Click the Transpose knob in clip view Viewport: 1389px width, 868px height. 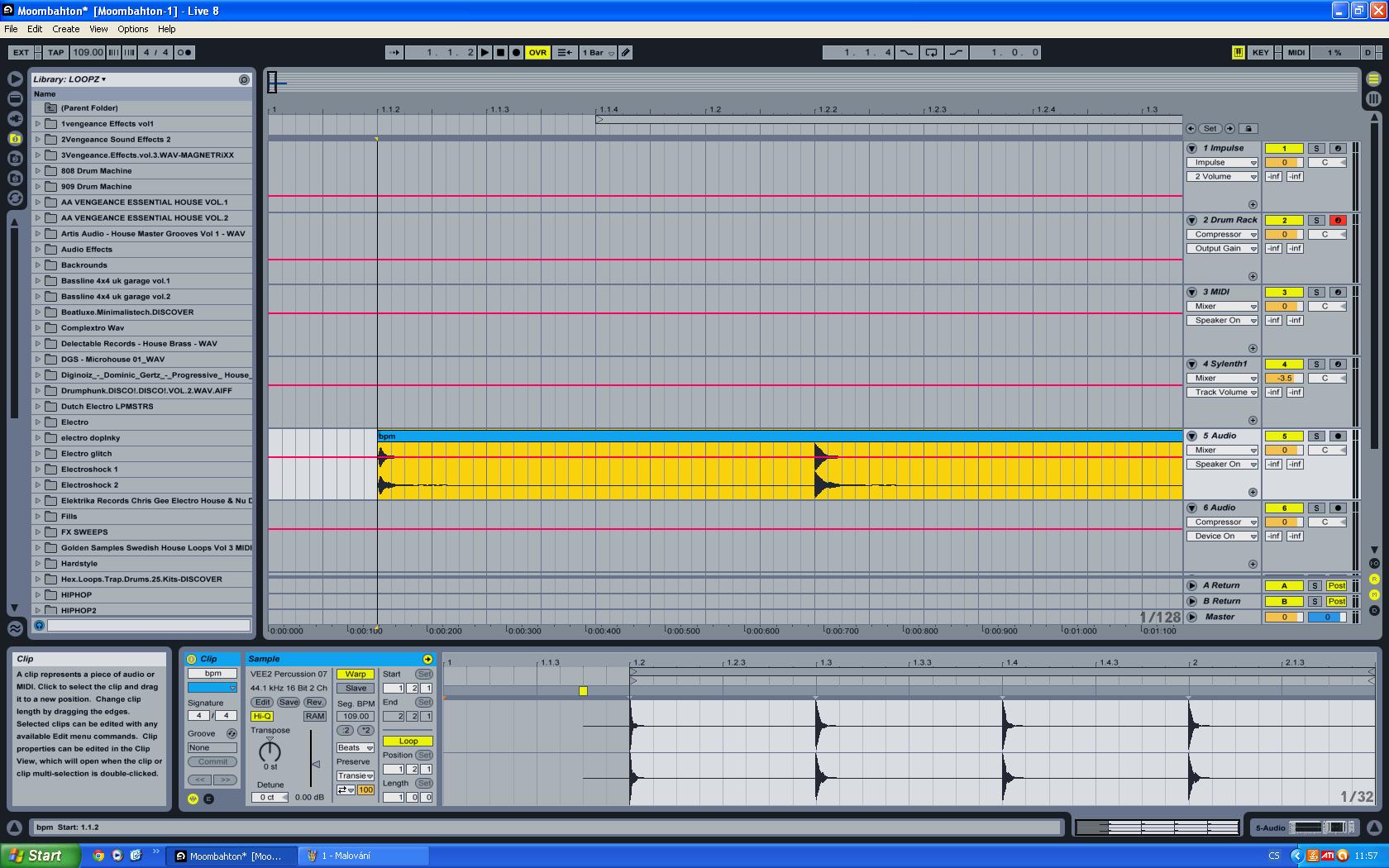270,751
